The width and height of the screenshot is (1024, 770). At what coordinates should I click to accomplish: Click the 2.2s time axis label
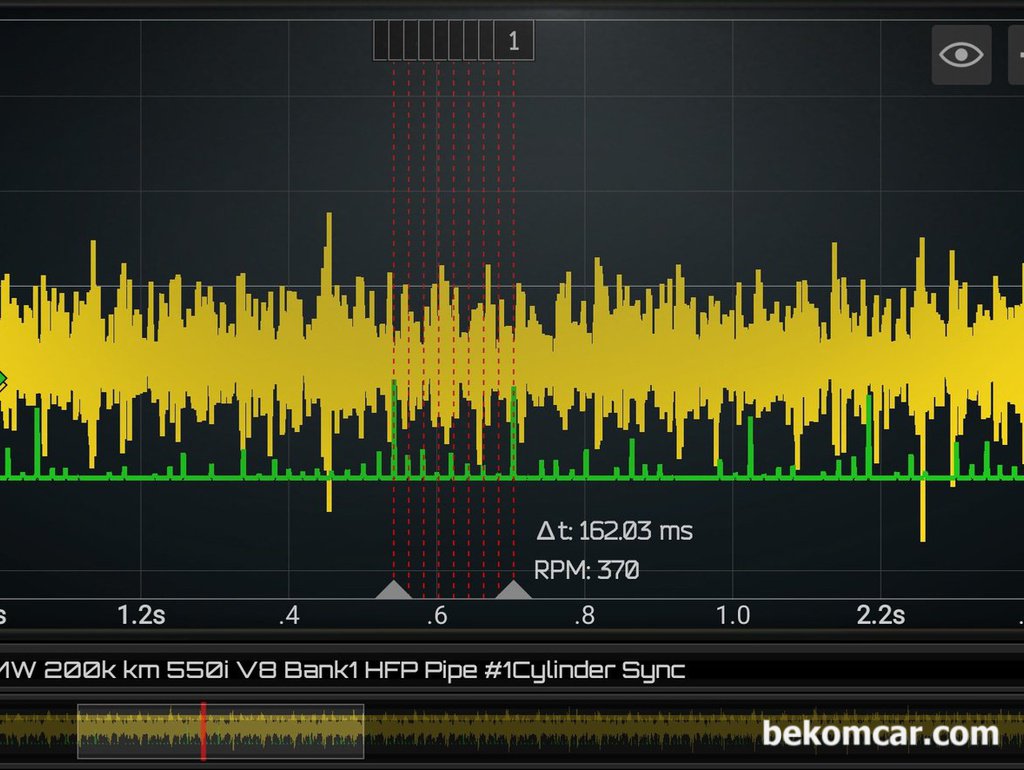tap(880, 614)
